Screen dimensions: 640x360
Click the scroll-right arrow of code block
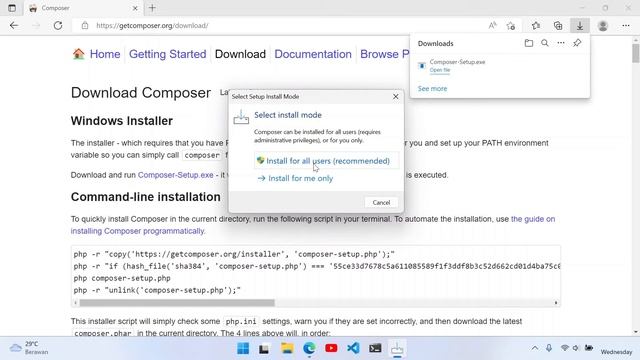[x=556, y=303]
